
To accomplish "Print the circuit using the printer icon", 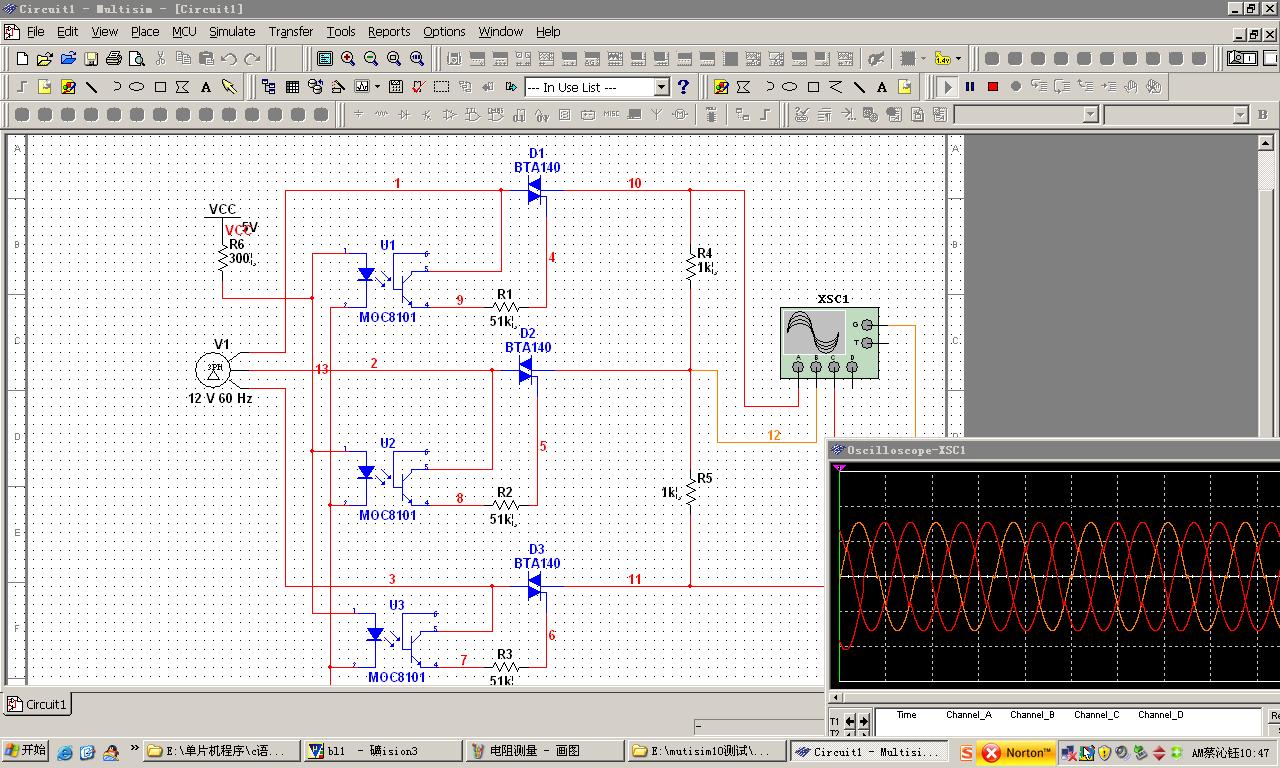I will pyautogui.click(x=113, y=58).
